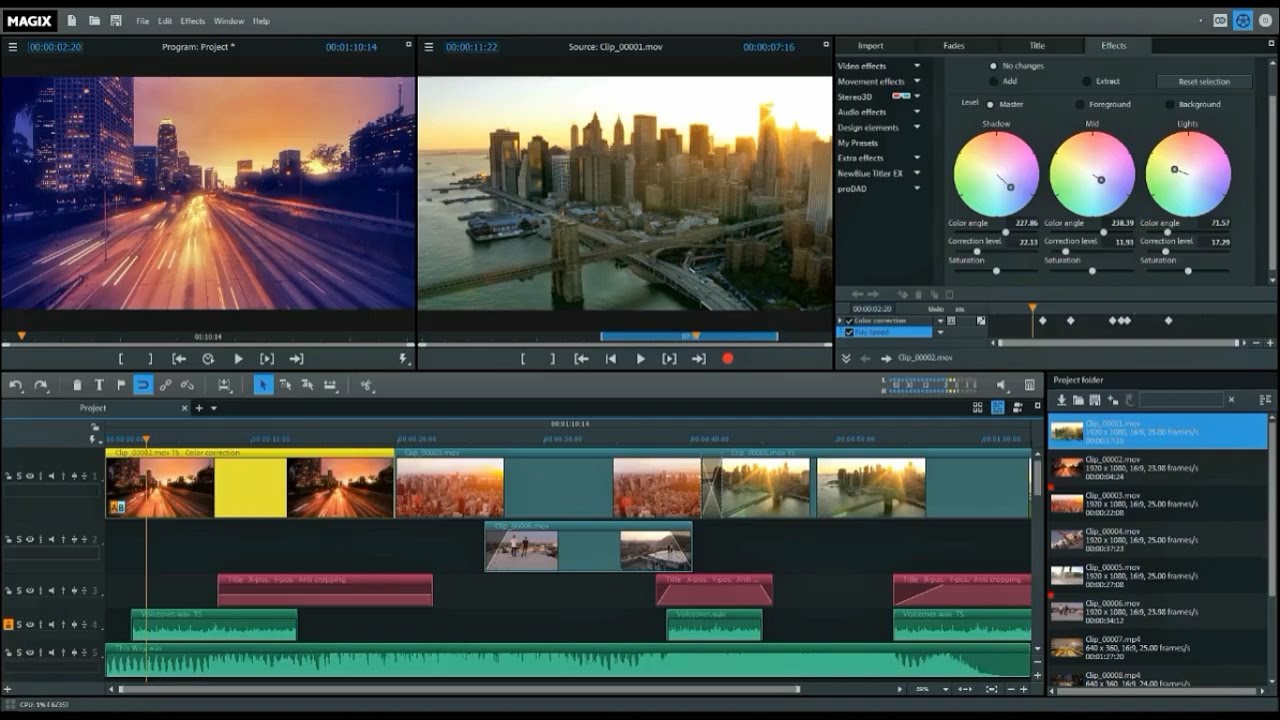Select the single object mouse mode arrow
The height and width of the screenshot is (720, 1280).
[x=263, y=385]
